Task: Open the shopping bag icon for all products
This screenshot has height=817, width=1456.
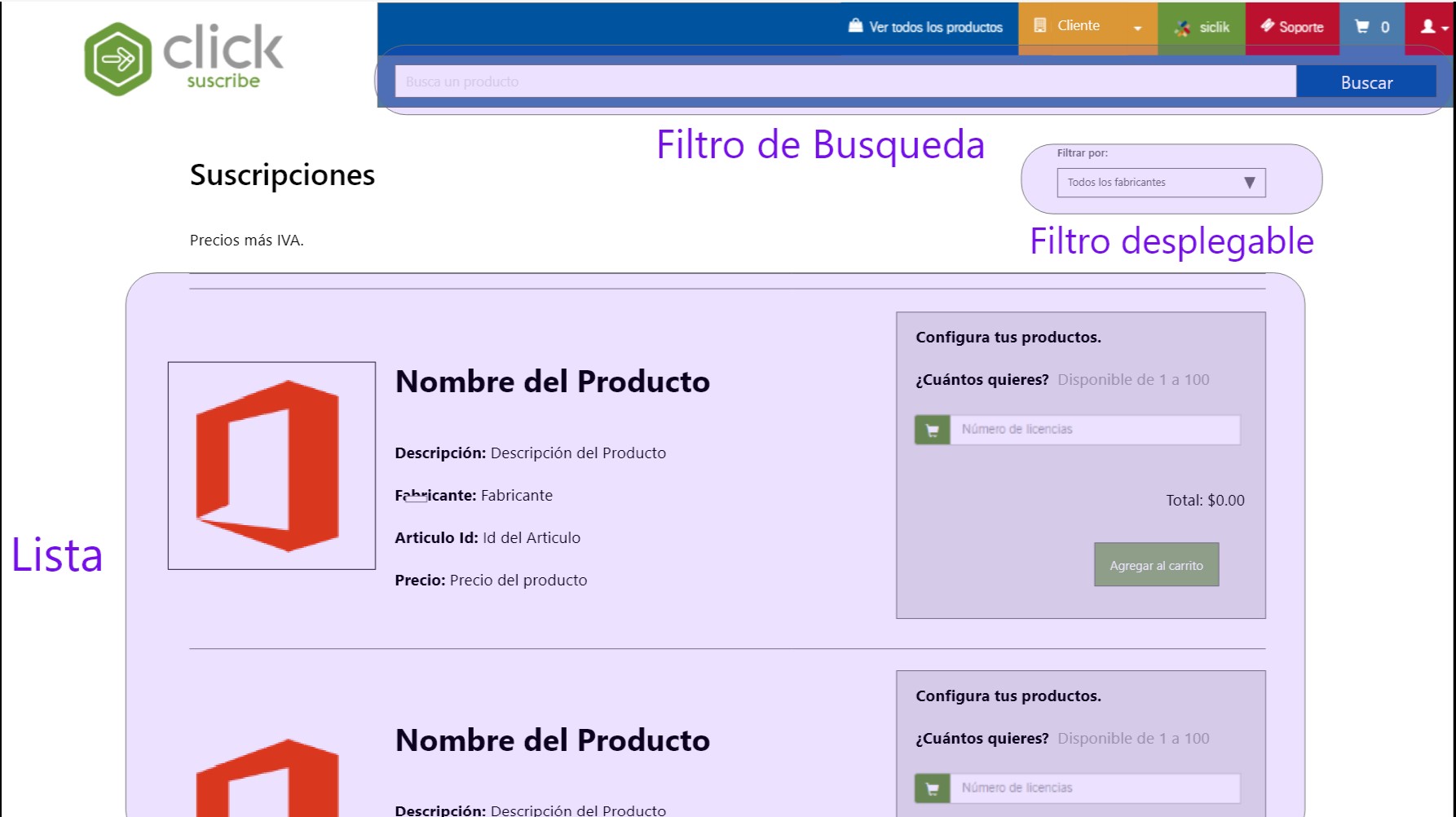Action: click(x=855, y=25)
